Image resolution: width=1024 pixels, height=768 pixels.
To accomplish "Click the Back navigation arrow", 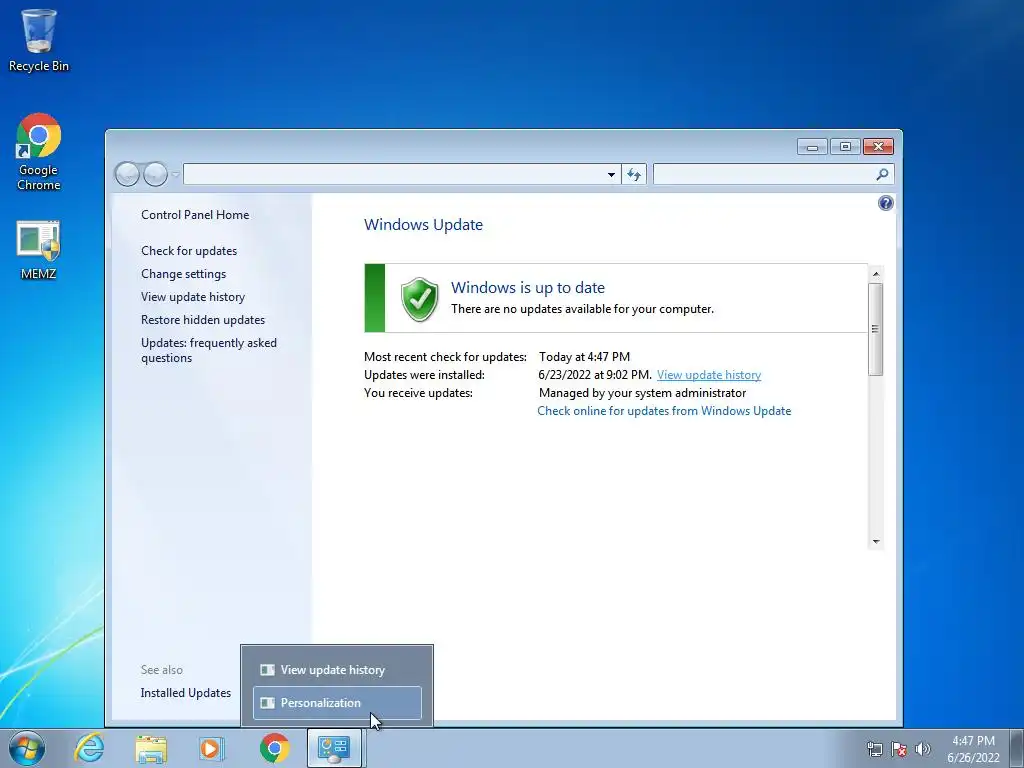I will coord(127,174).
